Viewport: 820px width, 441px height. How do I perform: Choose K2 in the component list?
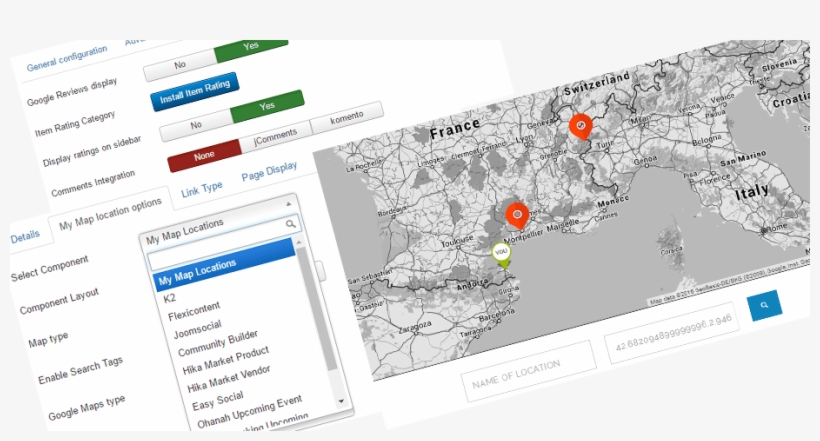coord(169,299)
